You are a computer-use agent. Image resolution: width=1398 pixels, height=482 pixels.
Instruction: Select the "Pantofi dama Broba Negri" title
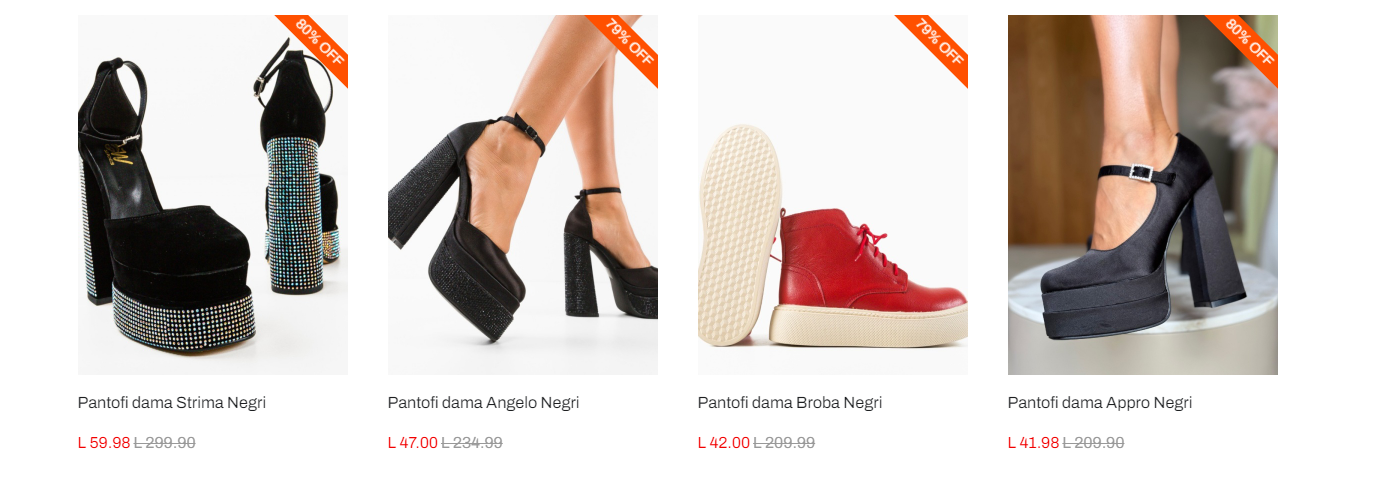pyautogui.click(x=790, y=403)
